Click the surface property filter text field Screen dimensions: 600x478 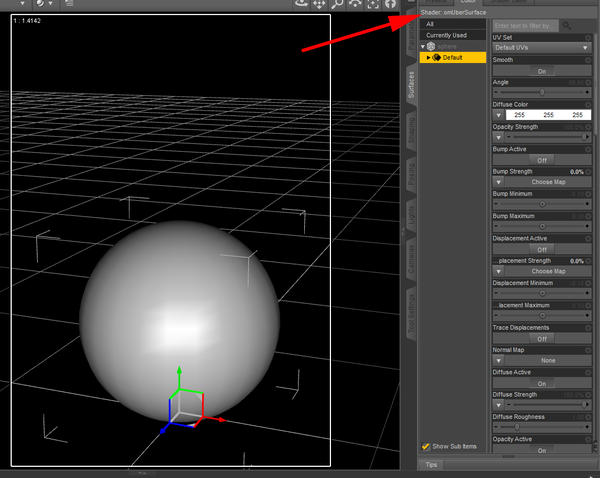(x=525, y=26)
